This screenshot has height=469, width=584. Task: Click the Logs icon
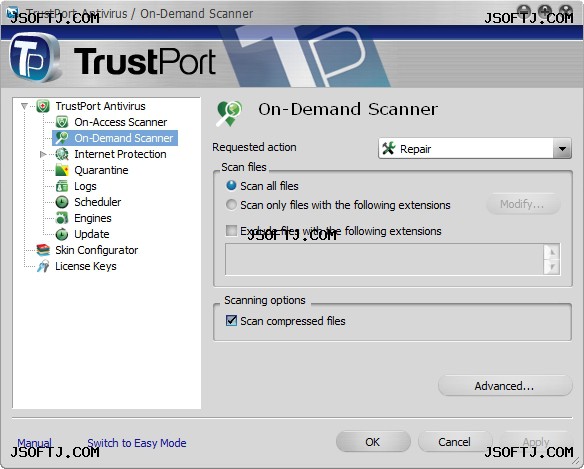coord(62,186)
